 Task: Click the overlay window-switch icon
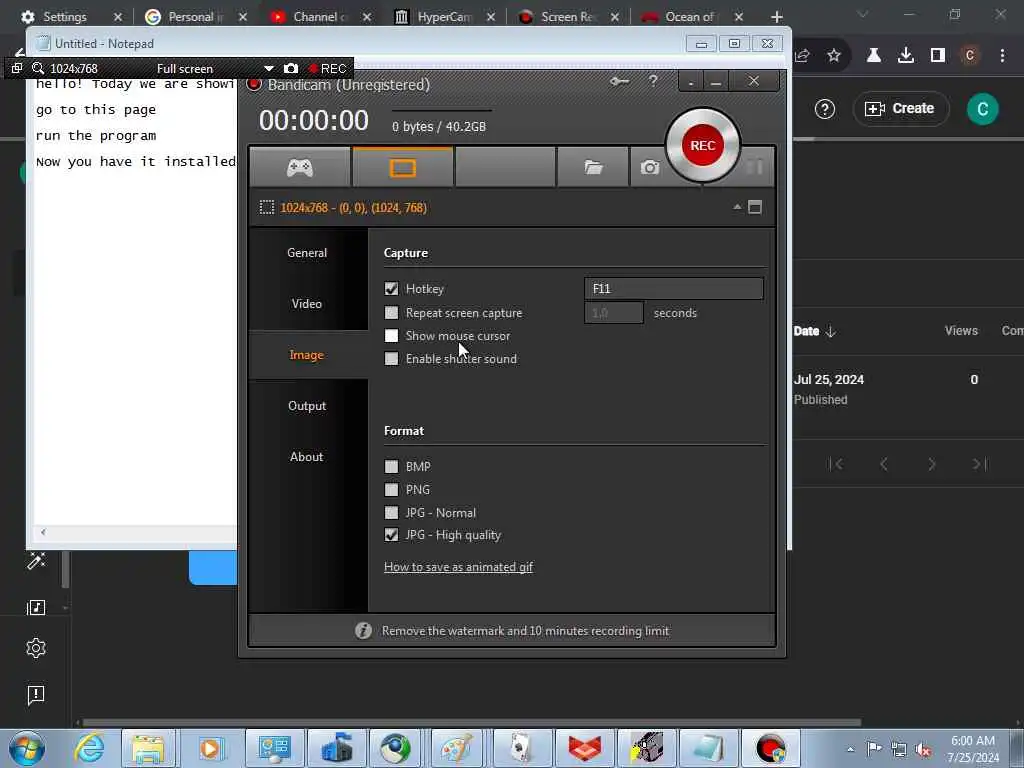click(x=17, y=68)
